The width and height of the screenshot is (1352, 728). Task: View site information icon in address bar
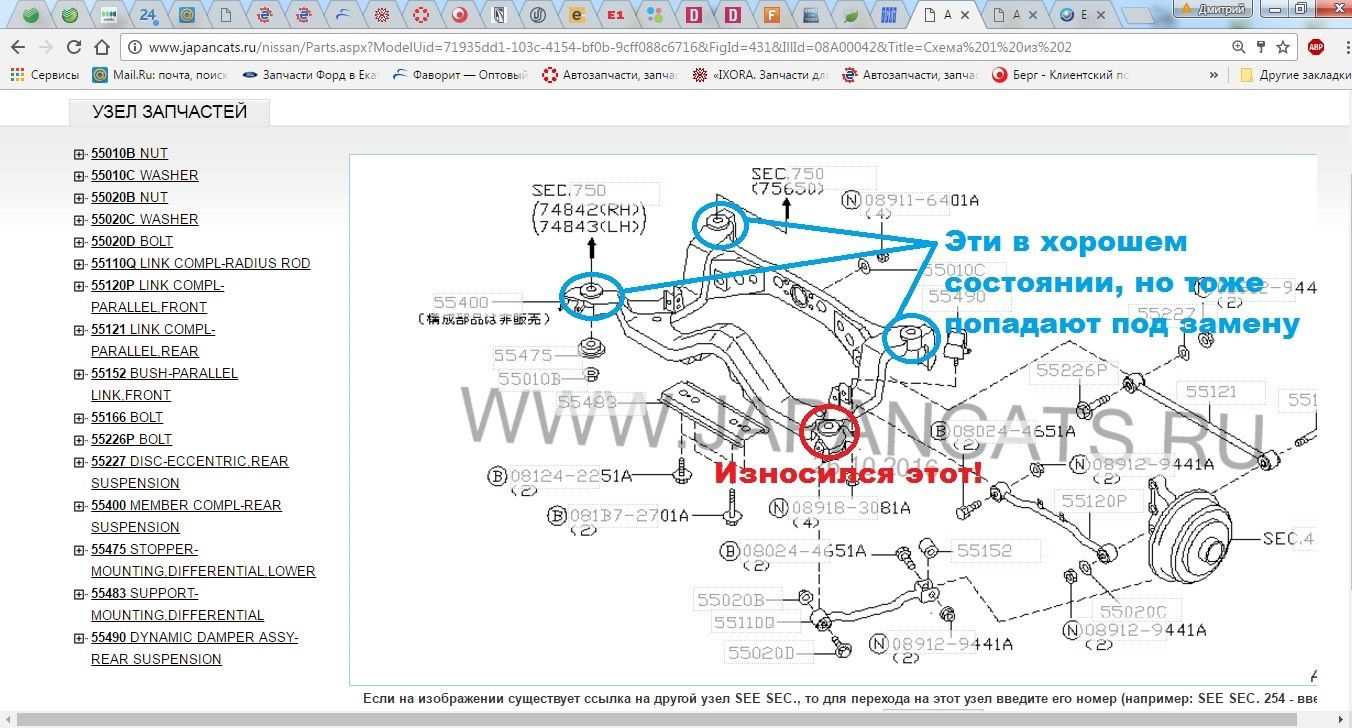136,47
